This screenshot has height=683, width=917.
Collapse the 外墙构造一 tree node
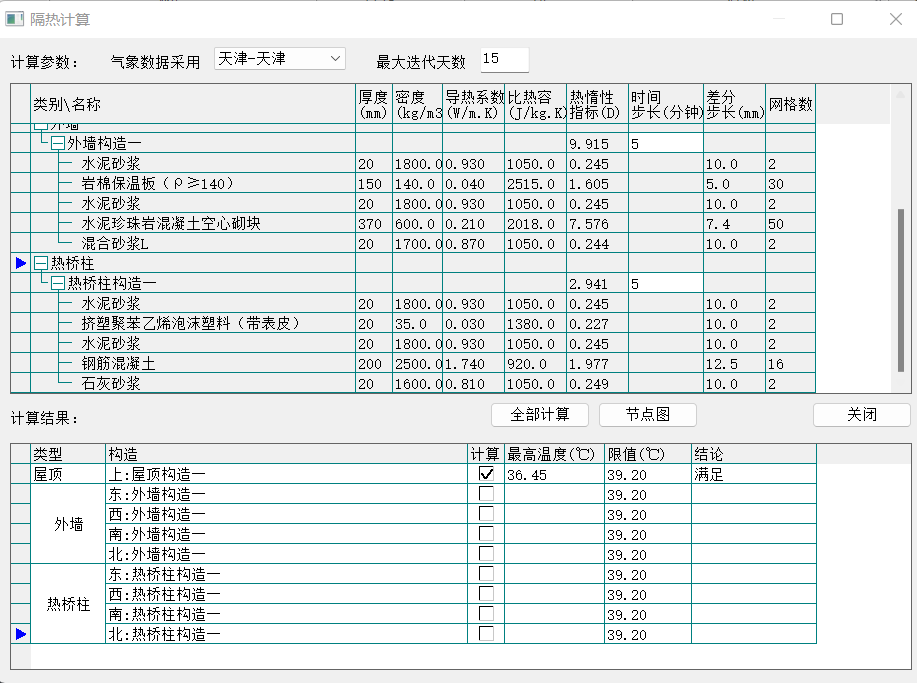58,144
